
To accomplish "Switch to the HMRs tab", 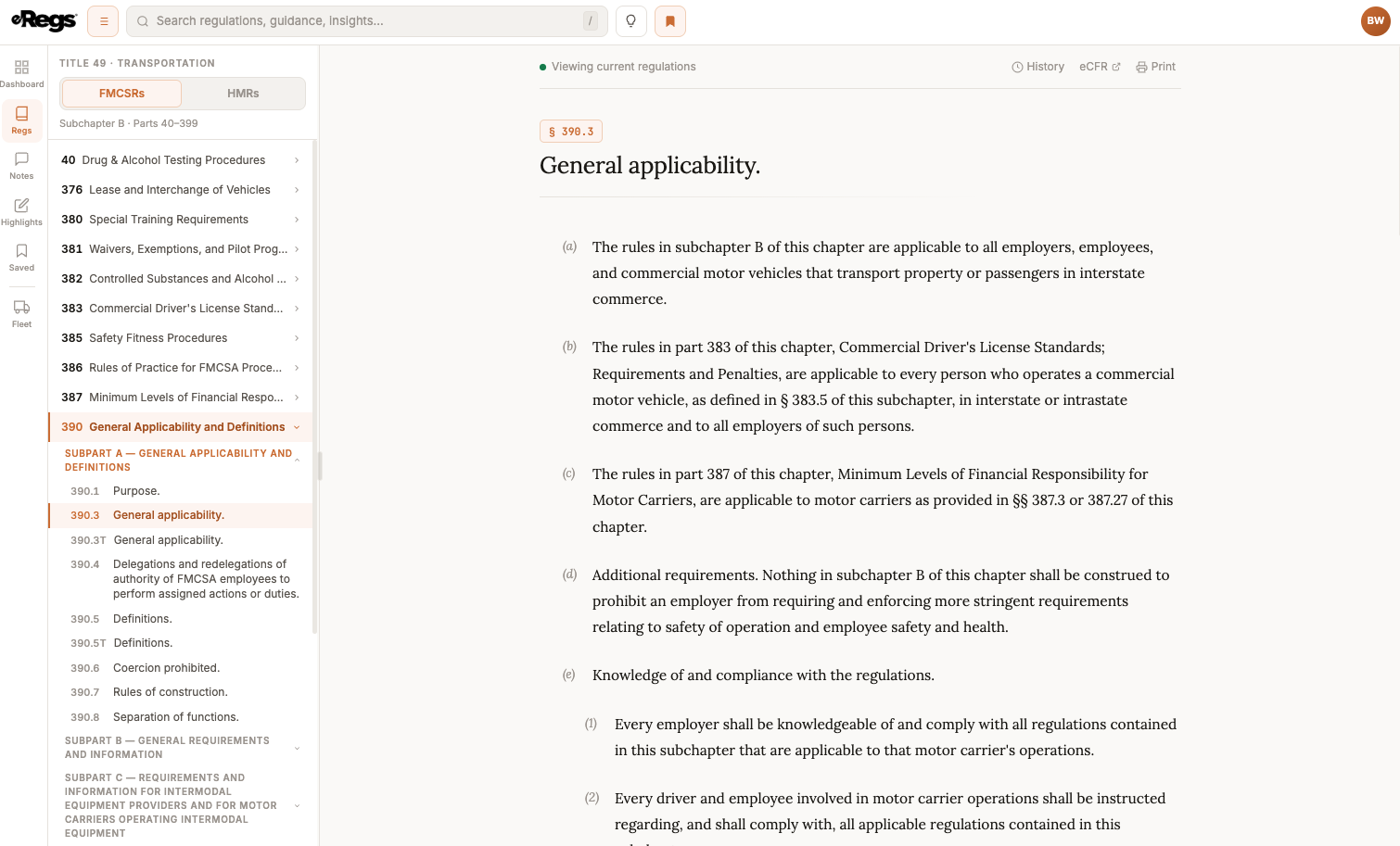I will (243, 94).
